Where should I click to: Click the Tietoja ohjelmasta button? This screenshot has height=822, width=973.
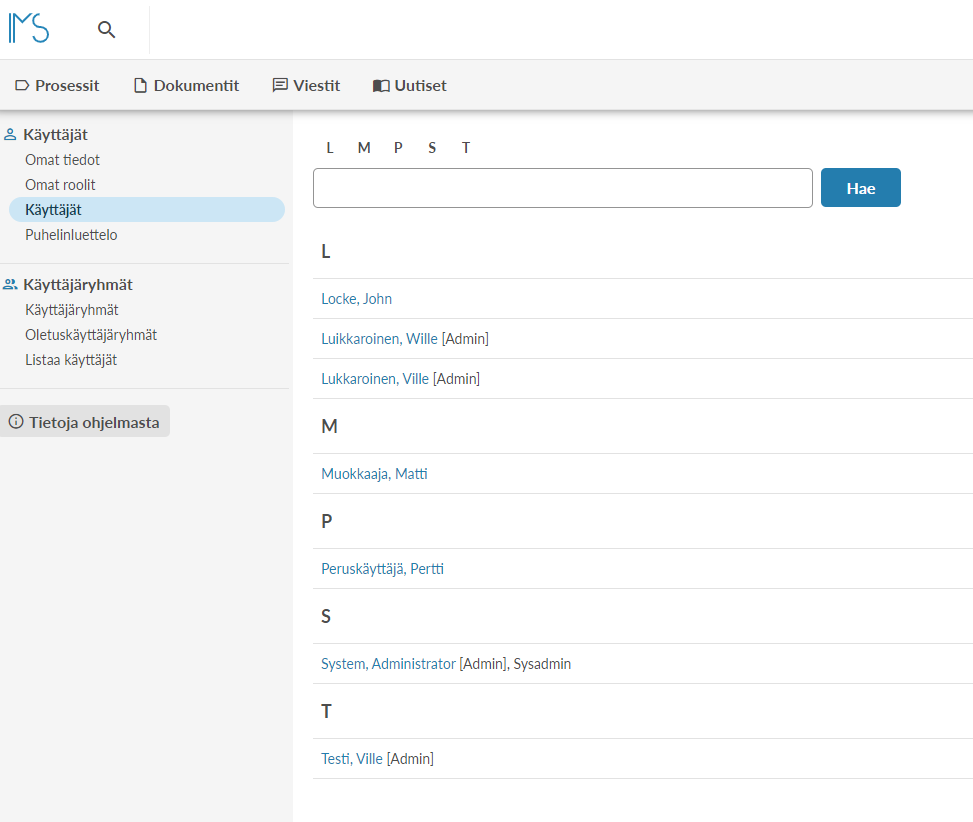coord(85,422)
